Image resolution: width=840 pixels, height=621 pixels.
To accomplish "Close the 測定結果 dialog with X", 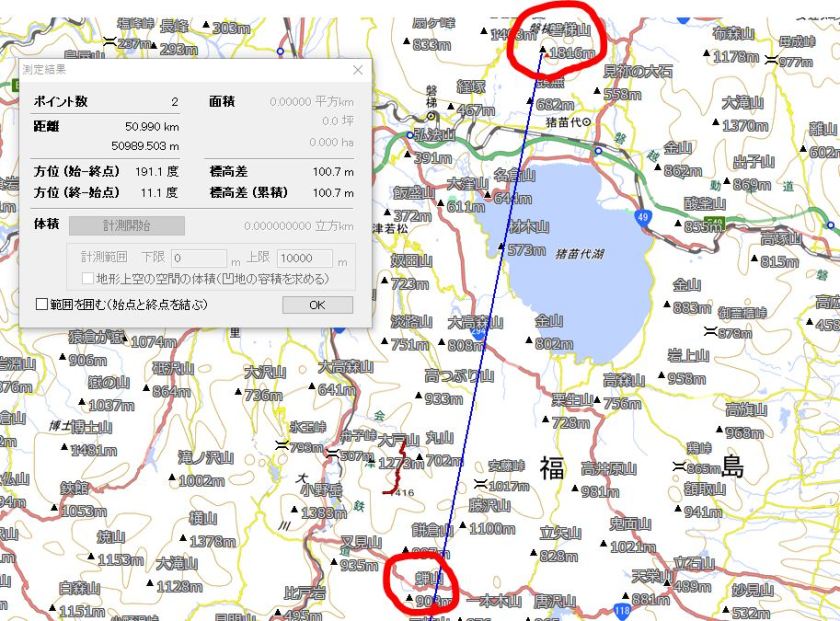I will pyautogui.click(x=358, y=70).
